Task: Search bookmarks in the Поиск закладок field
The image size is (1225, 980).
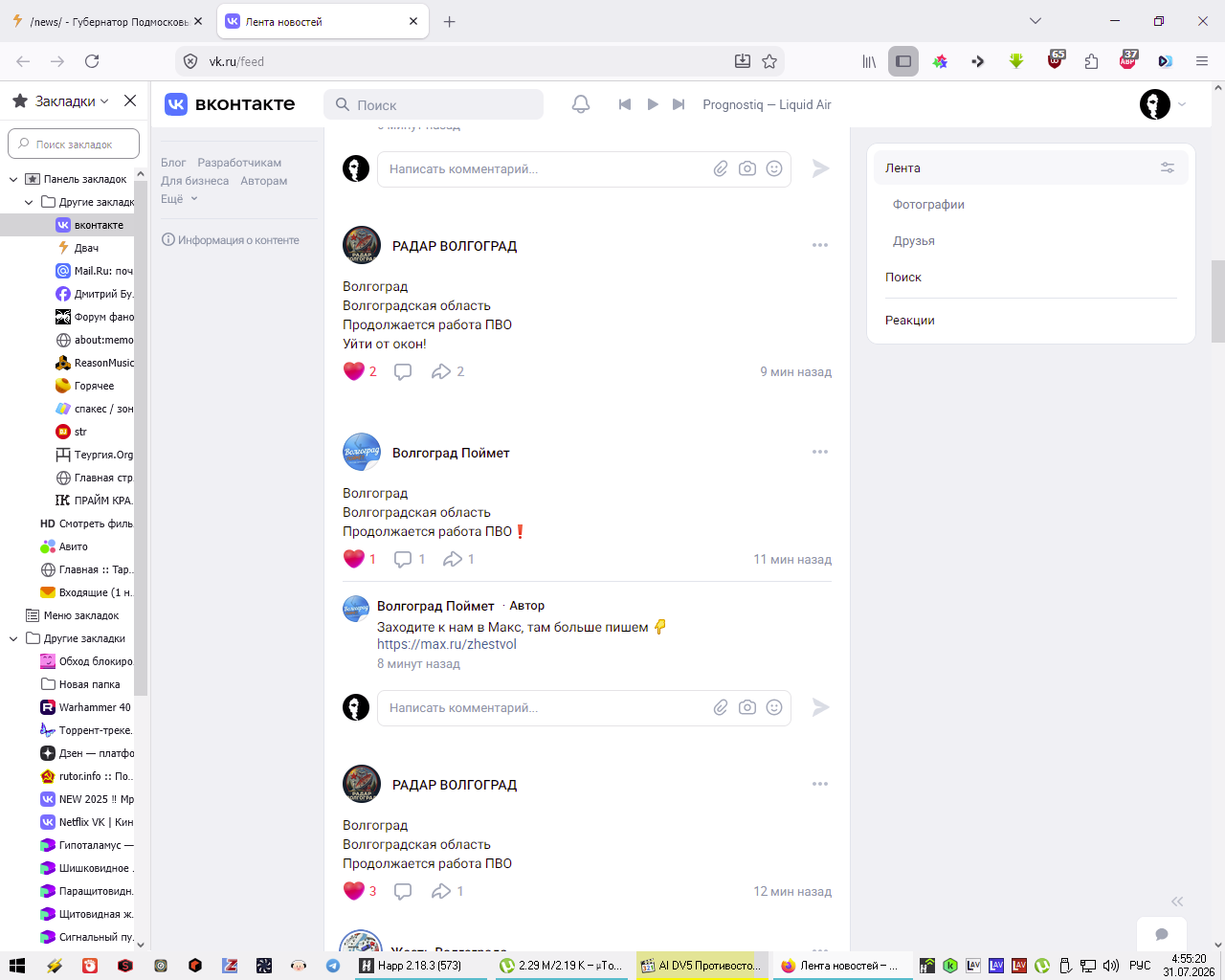Action: pyautogui.click(x=74, y=144)
